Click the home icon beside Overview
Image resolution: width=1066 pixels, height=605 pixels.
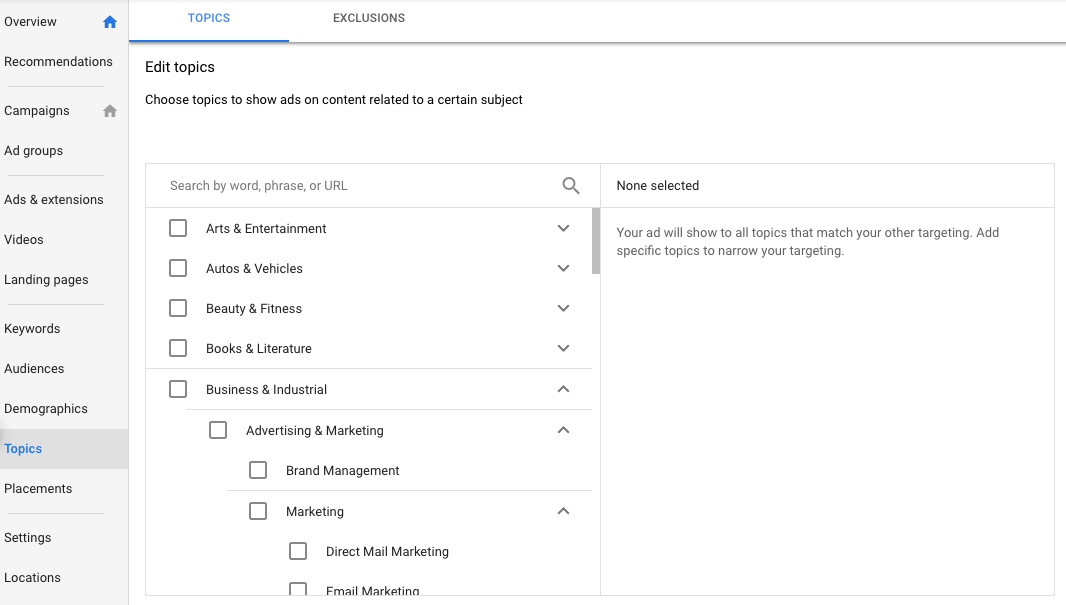[110, 22]
